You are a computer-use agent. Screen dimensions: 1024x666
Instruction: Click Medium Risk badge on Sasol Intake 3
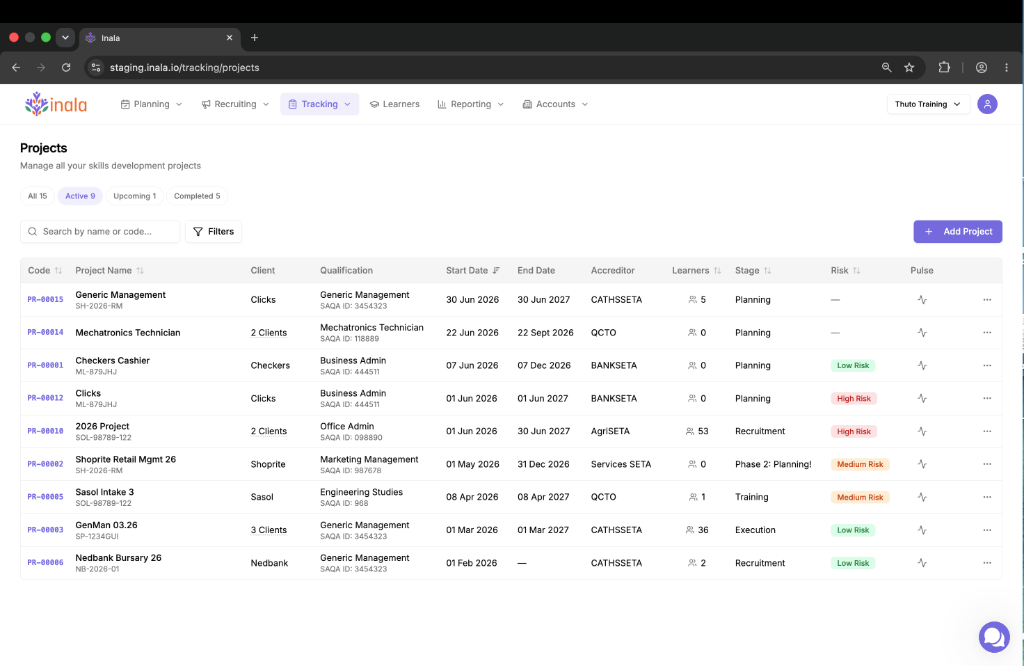860,497
